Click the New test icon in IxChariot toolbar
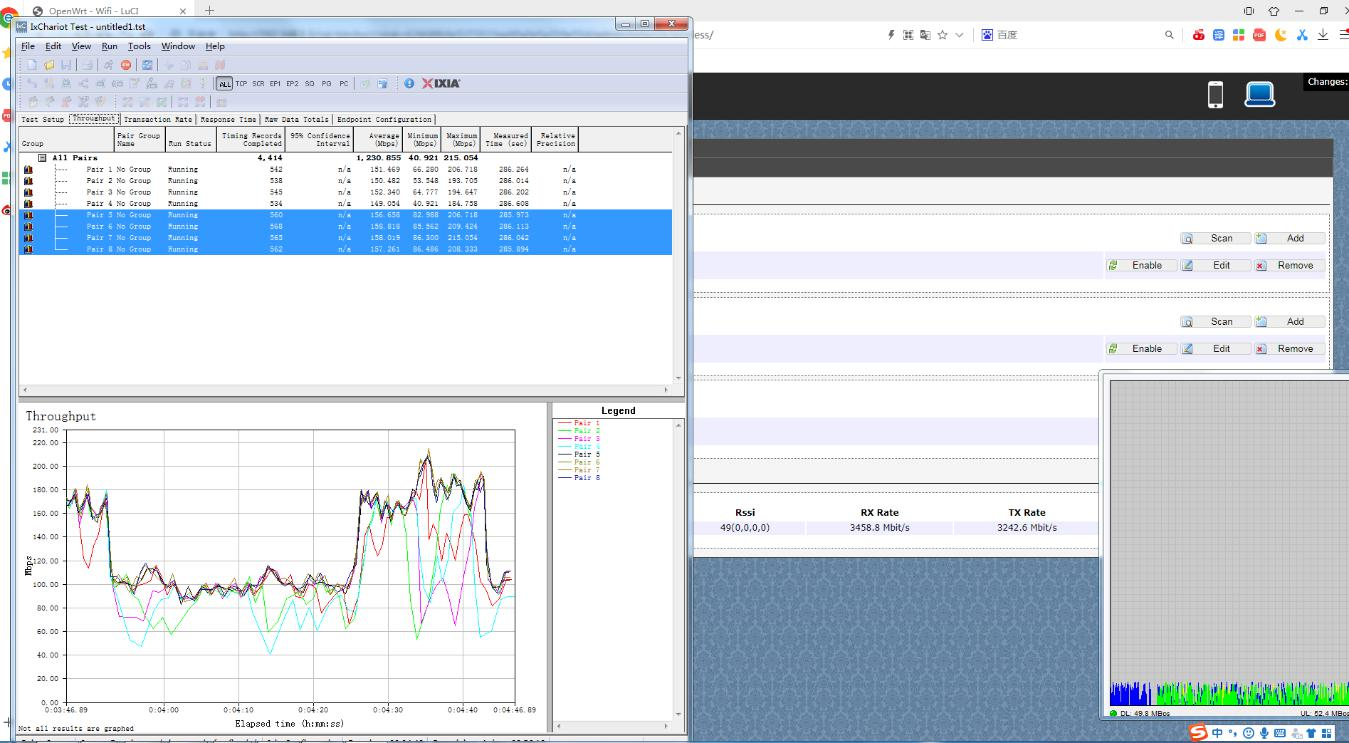Viewport: 1349px width, 743px height. click(x=31, y=65)
